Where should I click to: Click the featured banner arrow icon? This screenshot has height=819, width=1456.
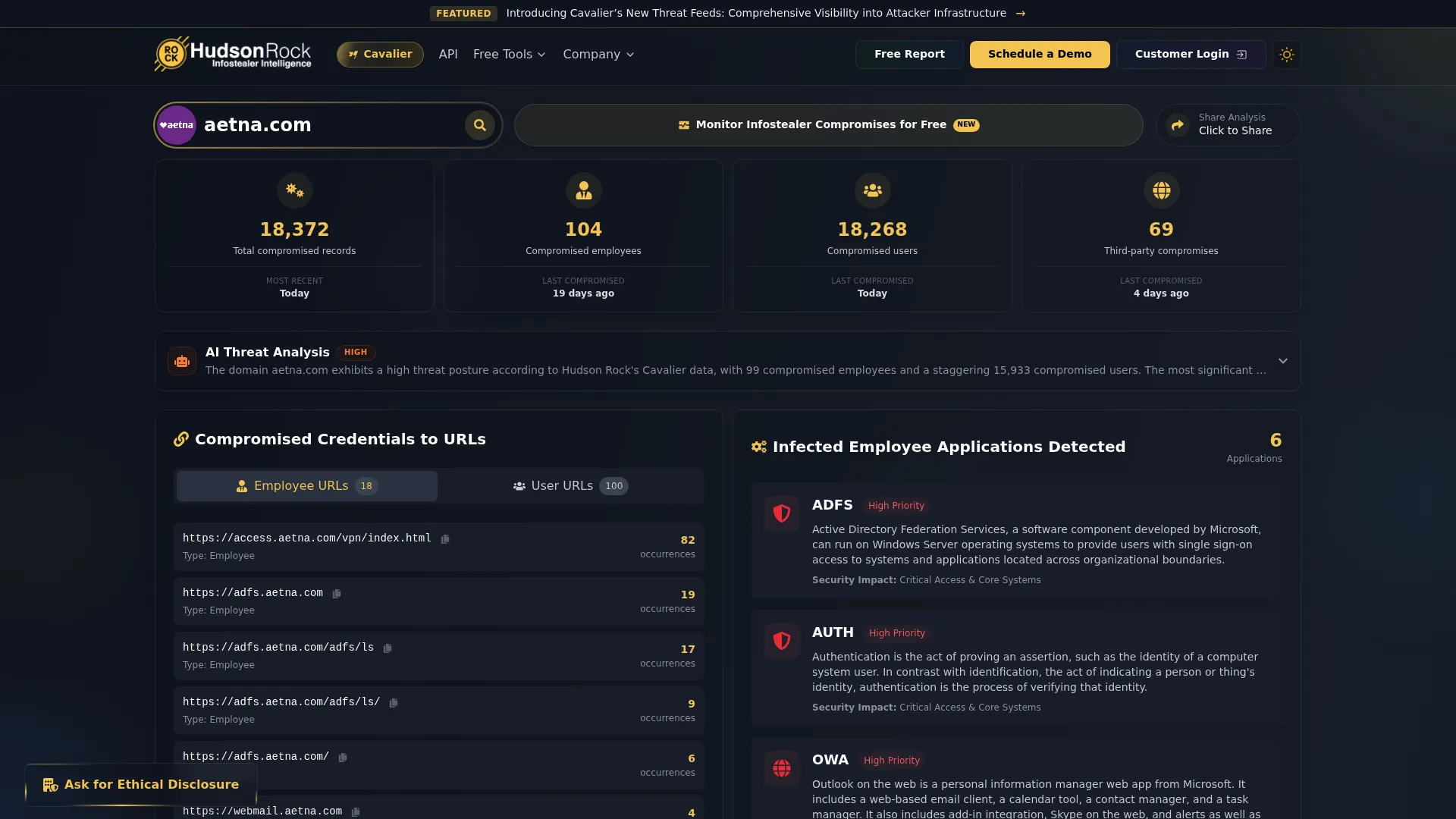tap(1021, 14)
